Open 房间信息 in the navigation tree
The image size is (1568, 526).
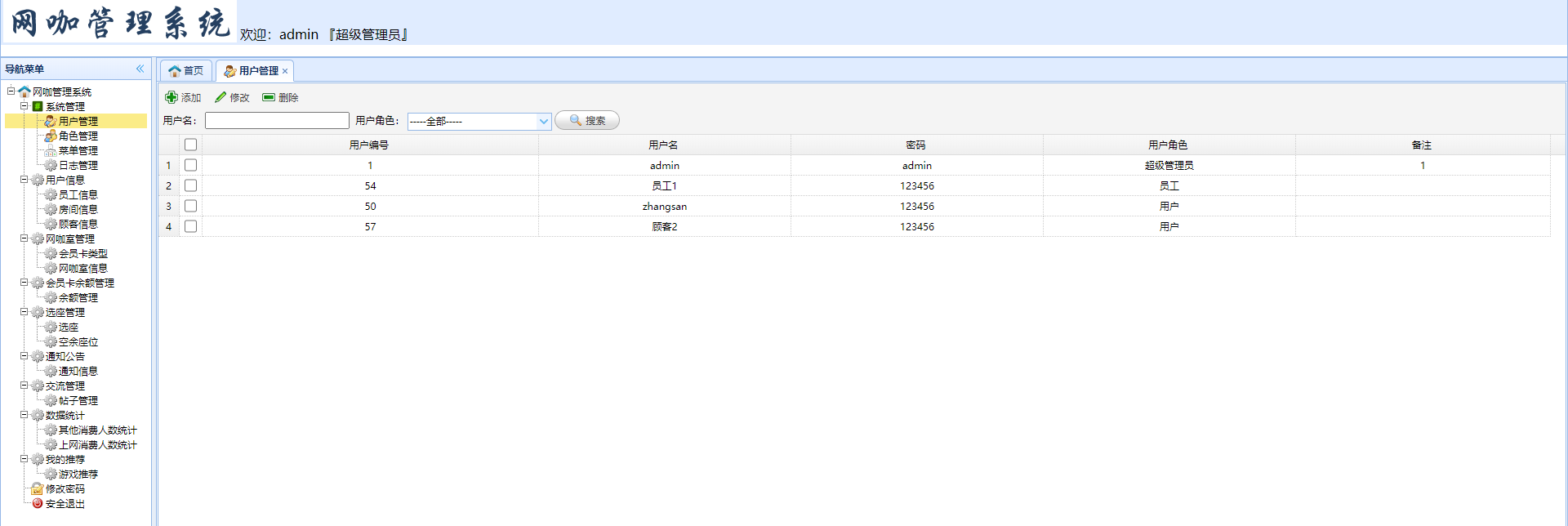78,209
